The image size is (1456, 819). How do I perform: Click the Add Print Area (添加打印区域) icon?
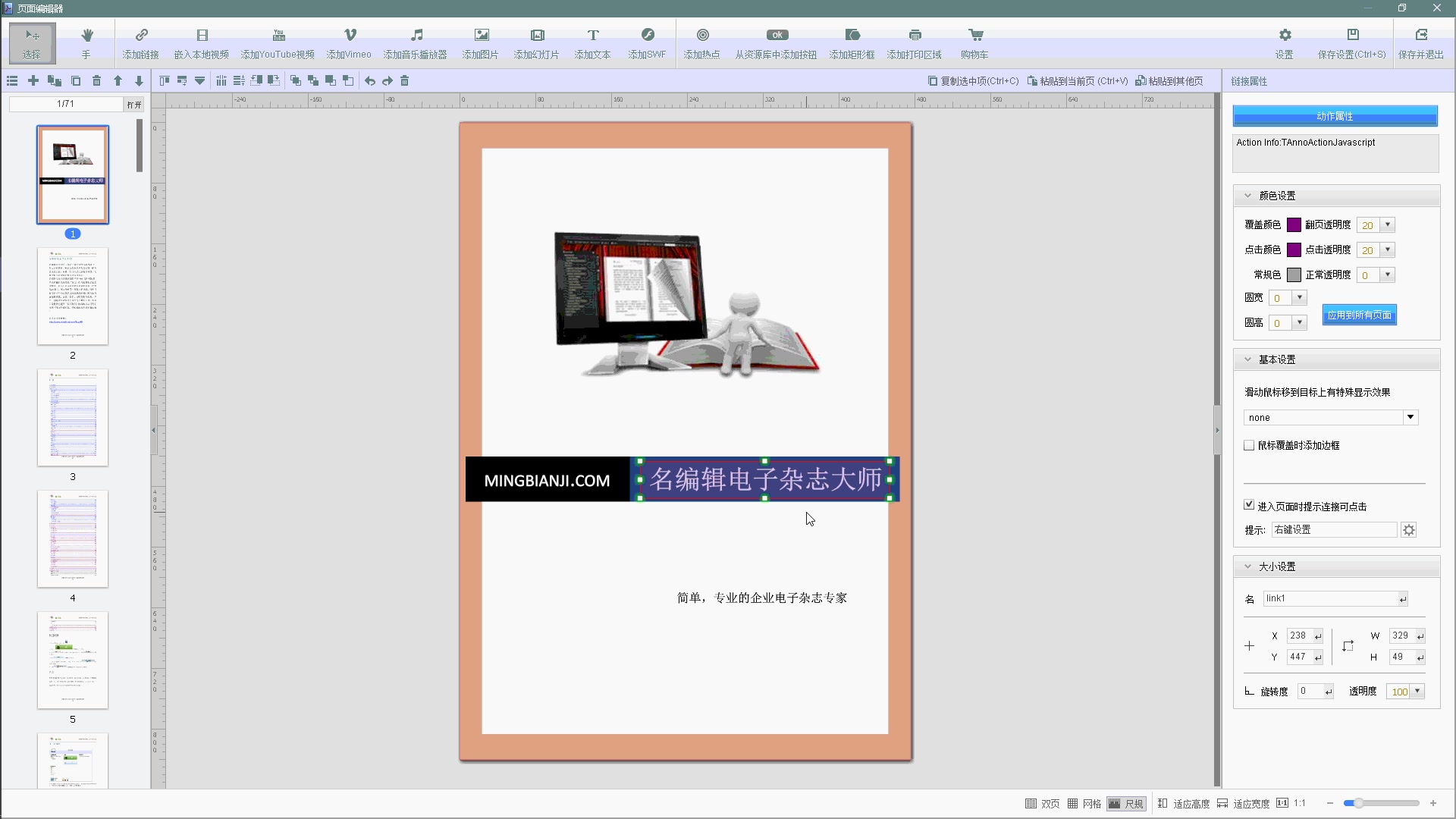point(915,42)
